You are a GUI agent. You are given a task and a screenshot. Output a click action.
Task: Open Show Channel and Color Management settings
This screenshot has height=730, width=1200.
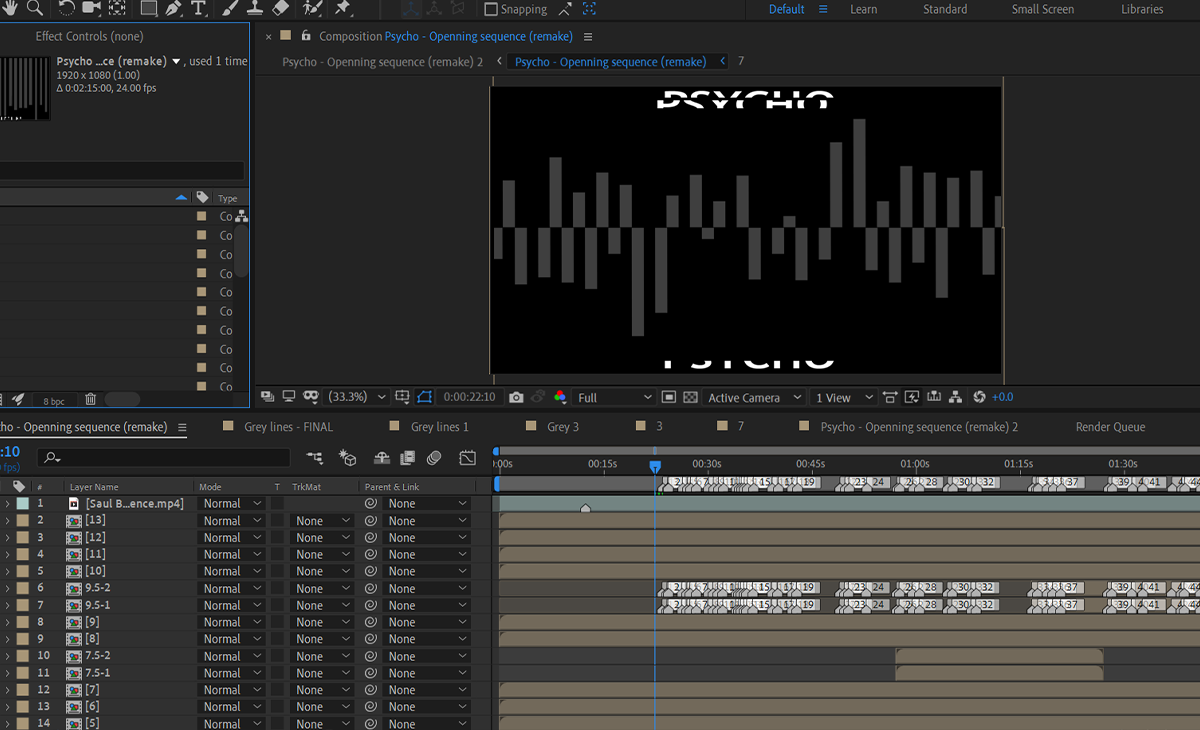point(560,397)
